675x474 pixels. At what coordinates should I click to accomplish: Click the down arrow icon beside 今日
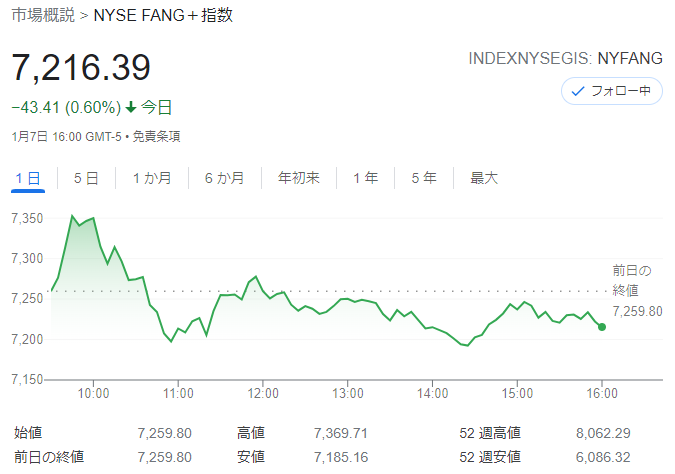point(131,107)
